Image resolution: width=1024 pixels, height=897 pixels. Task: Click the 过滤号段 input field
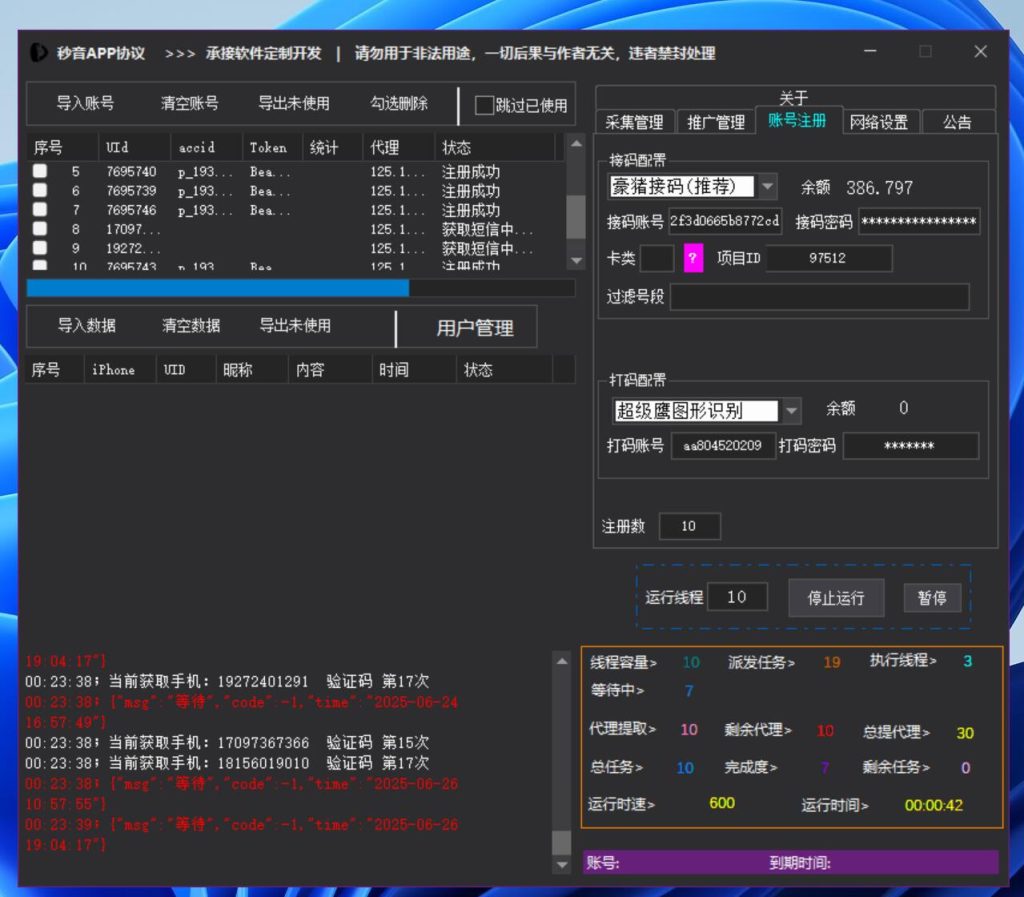(x=819, y=297)
